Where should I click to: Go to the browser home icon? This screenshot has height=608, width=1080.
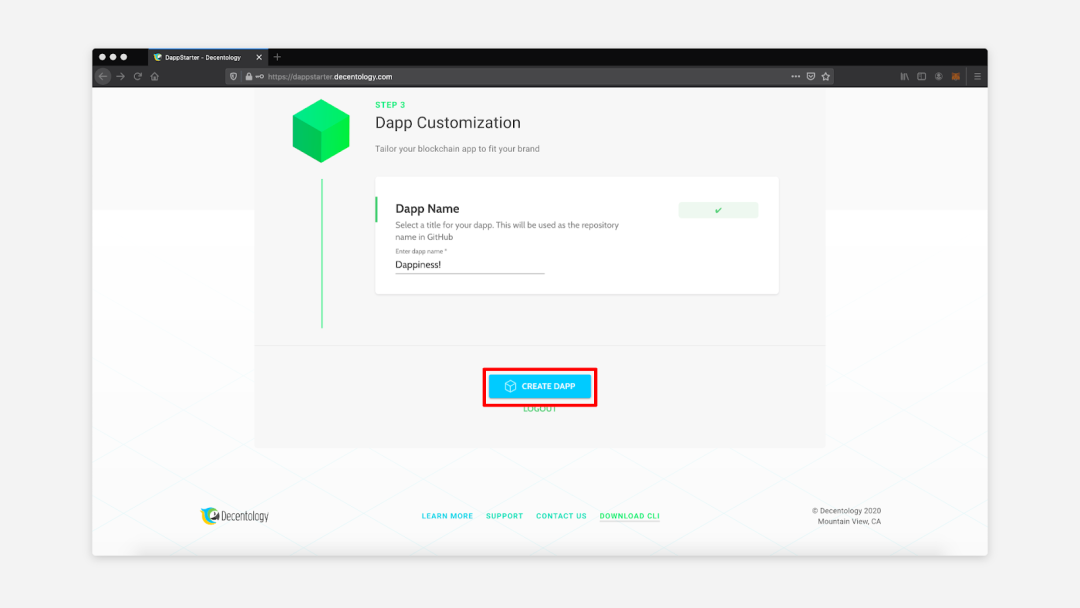(155, 76)
